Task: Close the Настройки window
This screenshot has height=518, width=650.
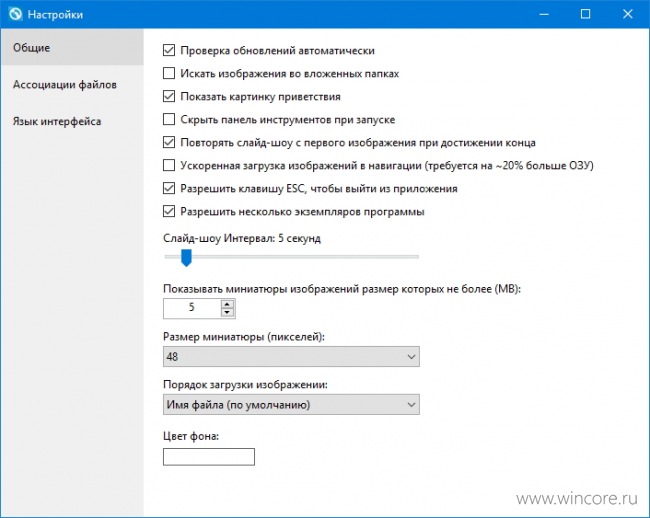Action: click(x=628, y=14)
